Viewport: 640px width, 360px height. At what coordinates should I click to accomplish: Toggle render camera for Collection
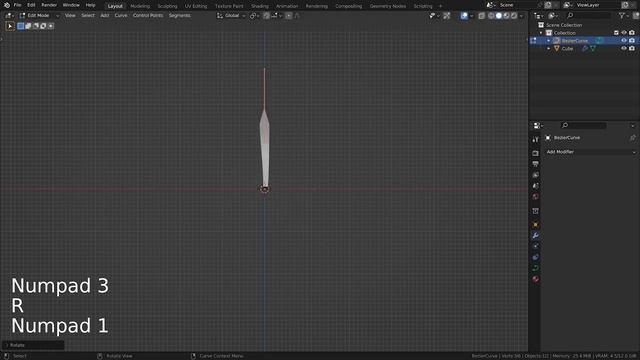(x=632, y=33)
